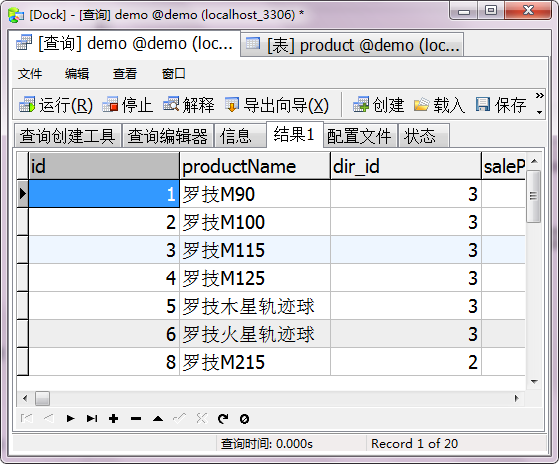
Task: Open the 导出向导(X) export wizard
Action: pyautogui.click(x=277, y=105)
